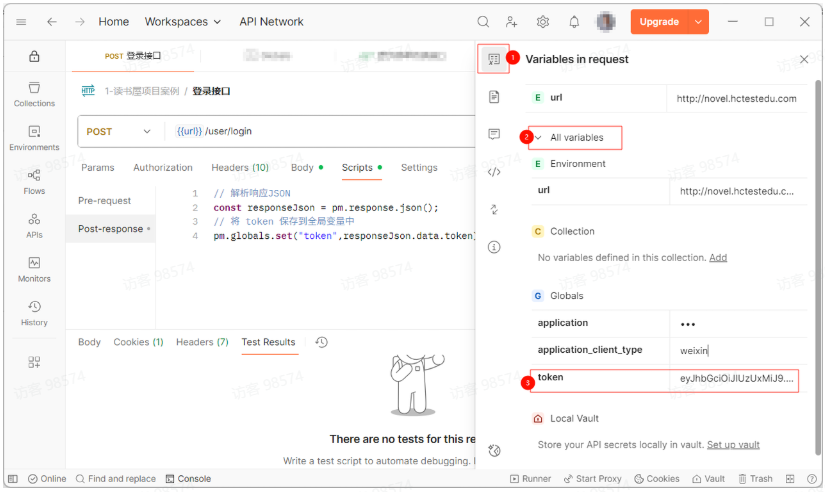Close the Variables in request panel
Screen dimensions: 825x492
point(804,59)
